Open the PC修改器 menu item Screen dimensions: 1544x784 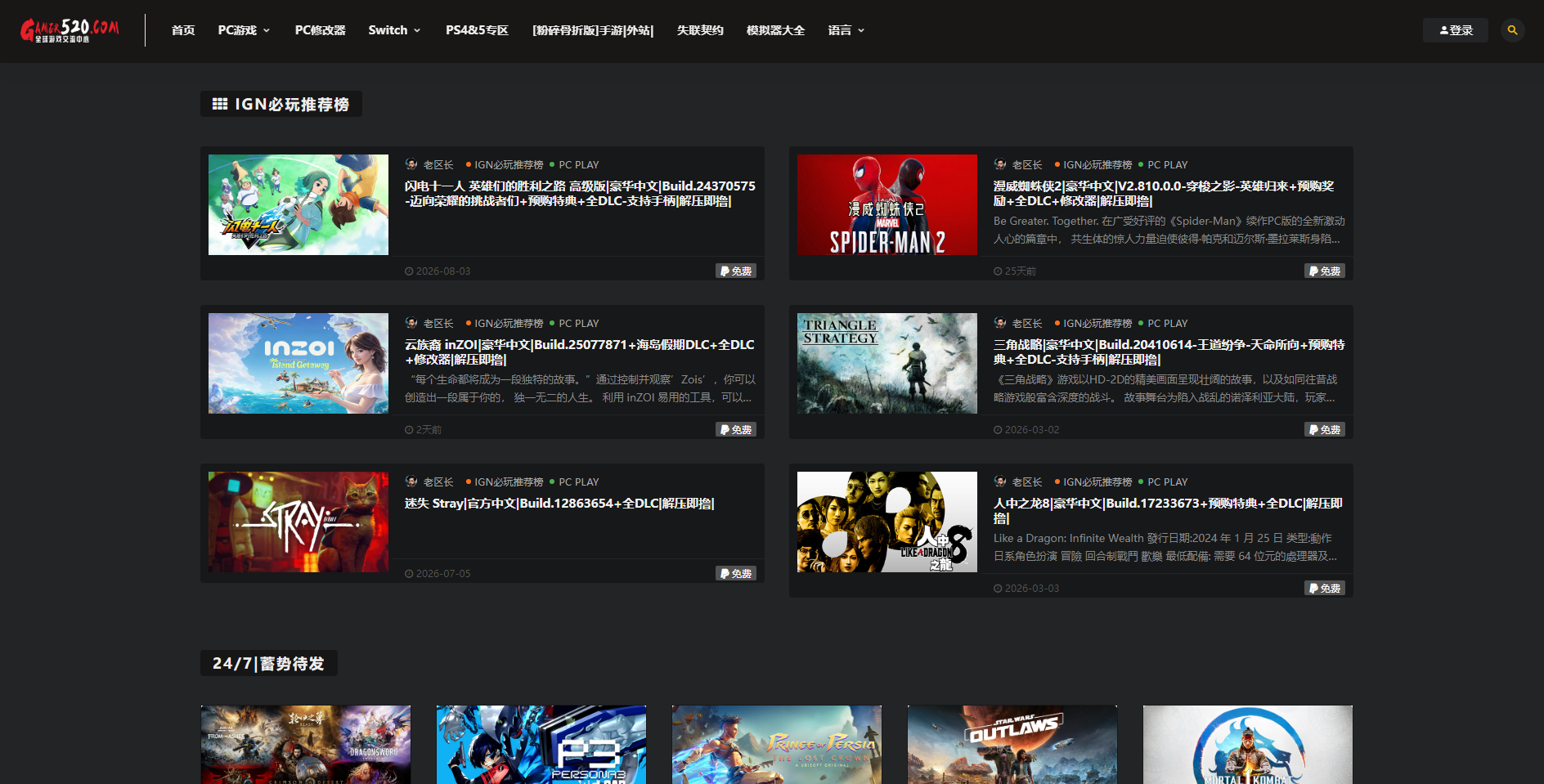click(320, 30)
